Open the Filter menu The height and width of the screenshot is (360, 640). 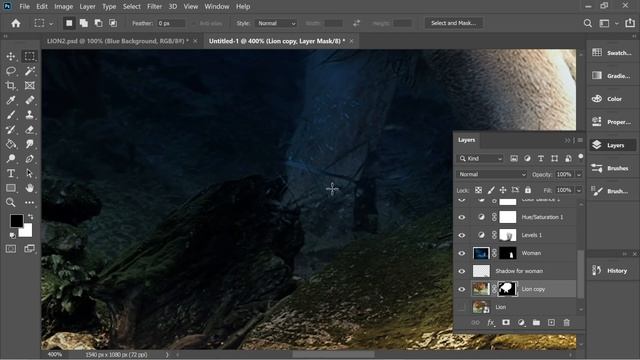tap(154, 7)
